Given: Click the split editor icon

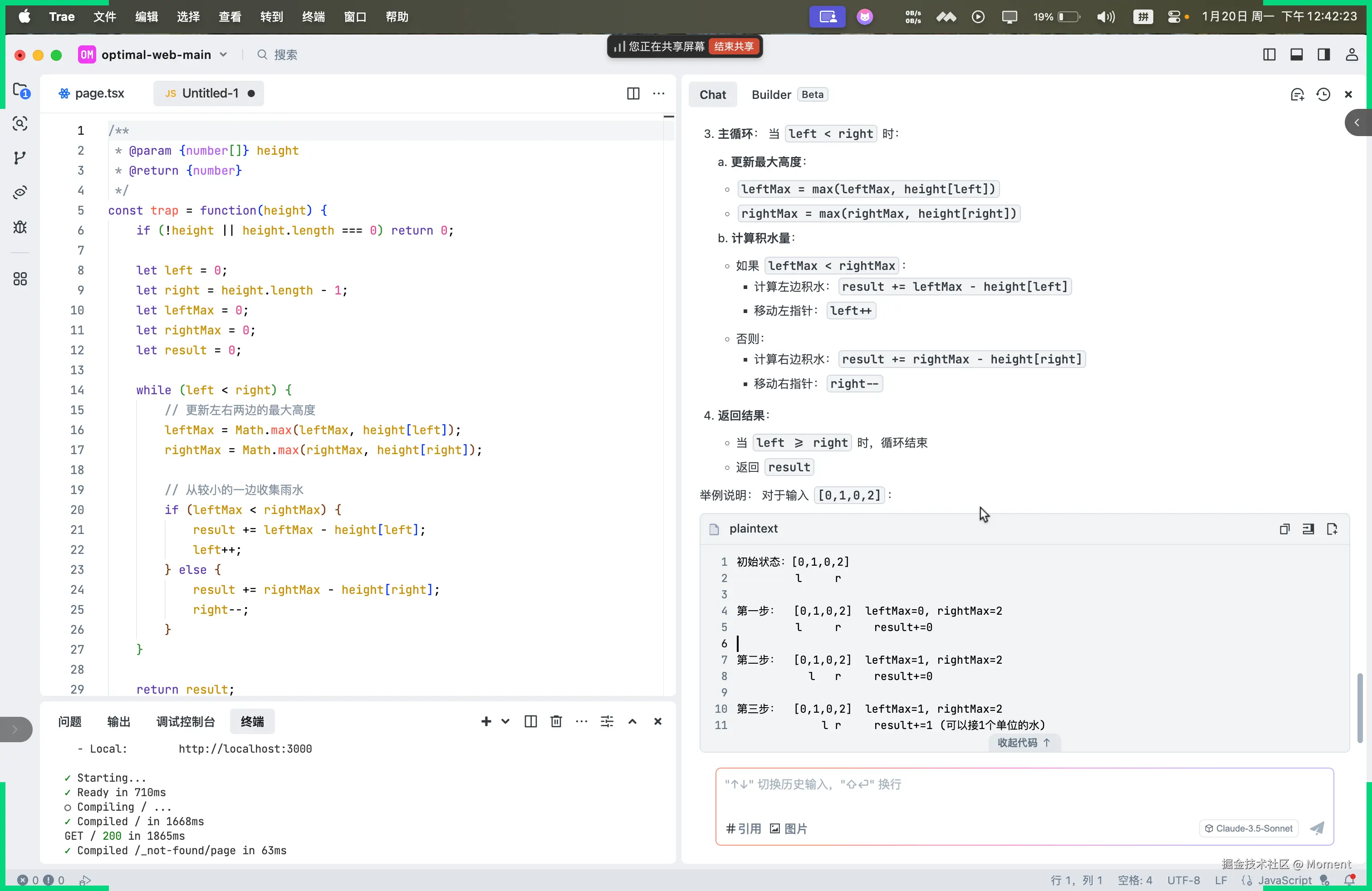Looking at the screenshot, I should (x=633, y=93).
